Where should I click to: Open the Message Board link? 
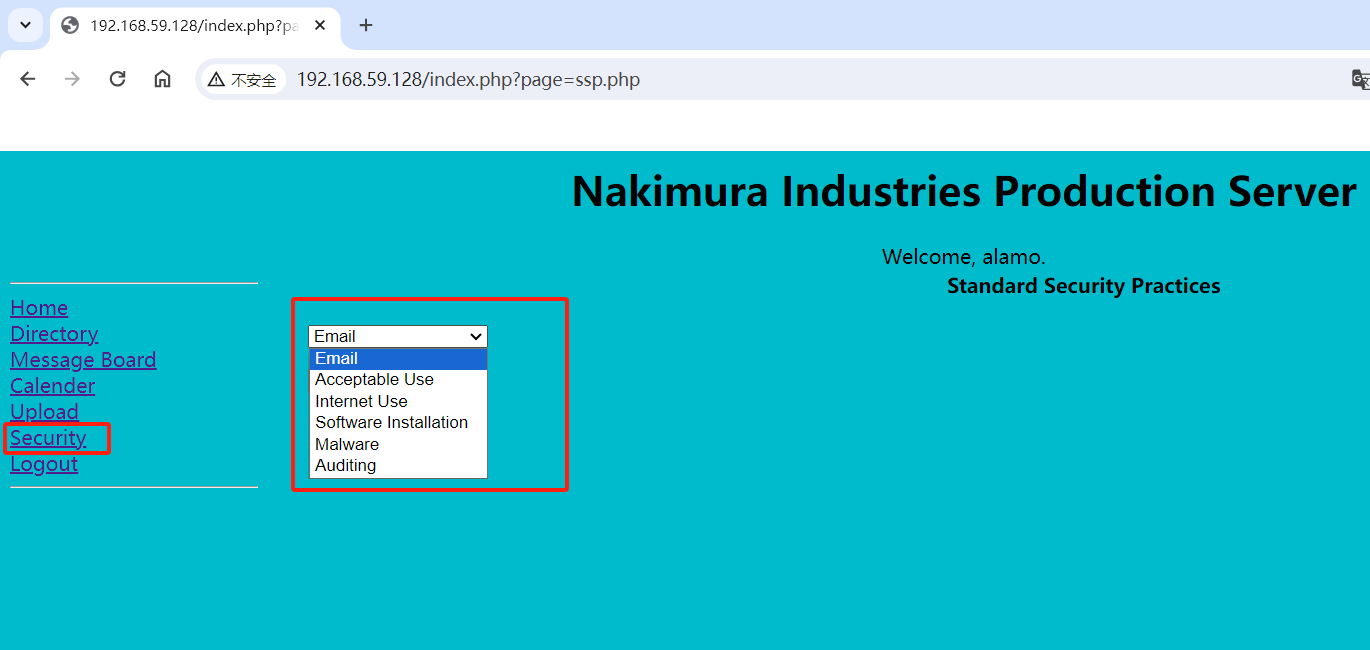pyautogui.click(x=83, y=359)
